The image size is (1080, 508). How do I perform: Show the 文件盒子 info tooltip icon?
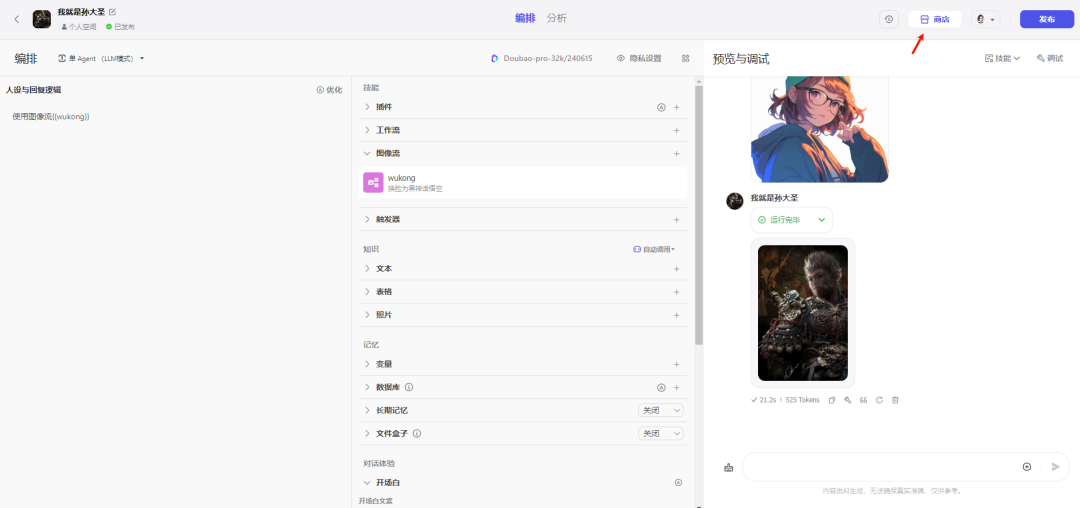click(417, 434)
